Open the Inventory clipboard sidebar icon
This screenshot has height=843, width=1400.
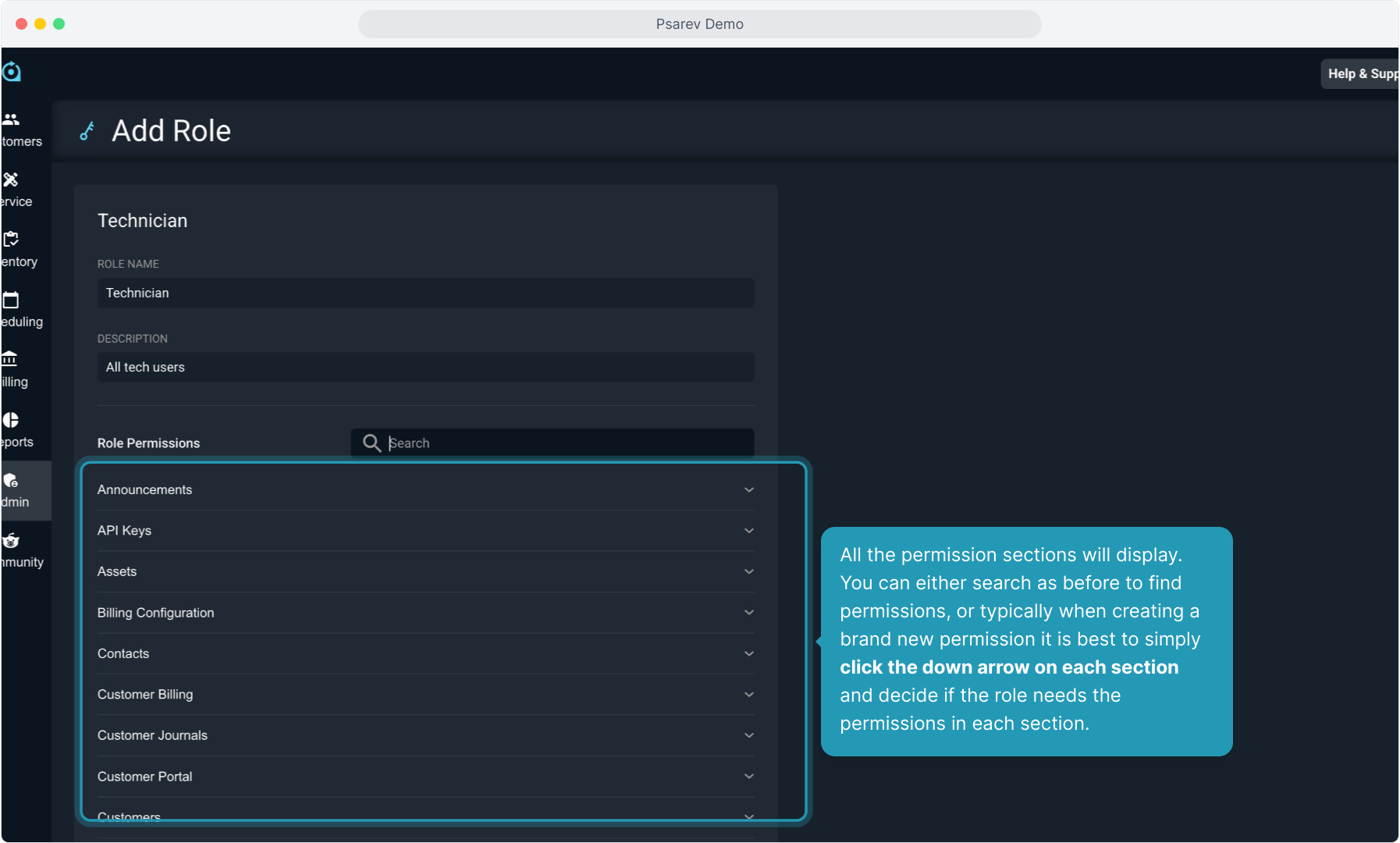11,240
